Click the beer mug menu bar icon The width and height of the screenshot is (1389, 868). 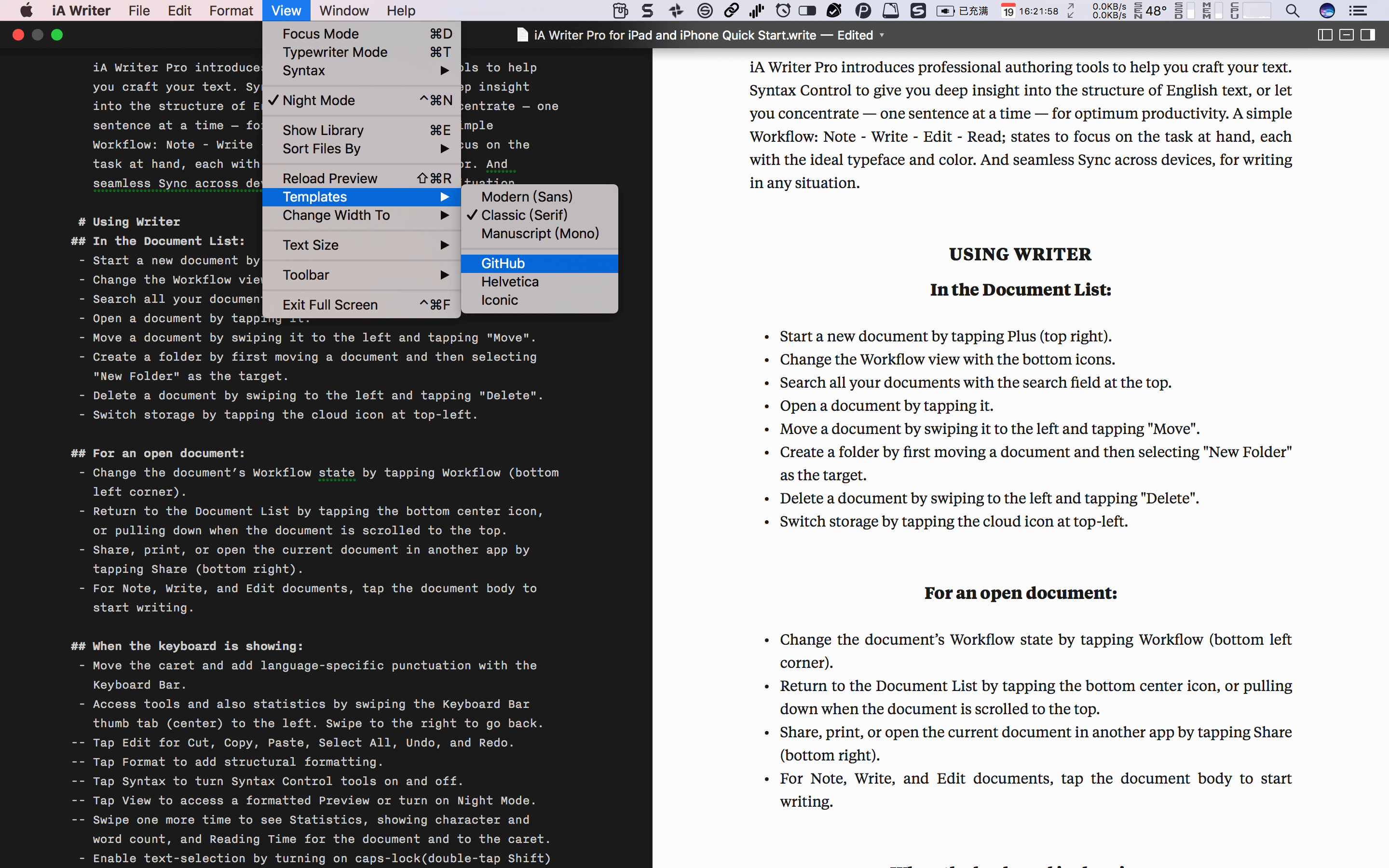620,10
